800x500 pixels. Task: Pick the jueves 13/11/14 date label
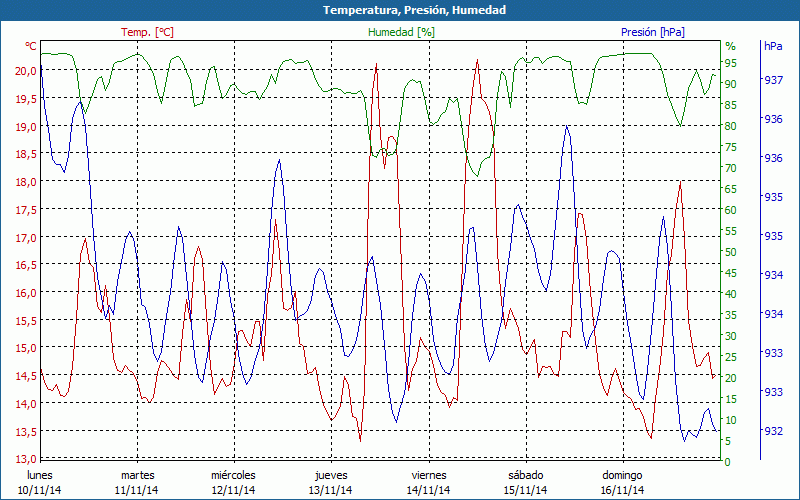(331, 482)
